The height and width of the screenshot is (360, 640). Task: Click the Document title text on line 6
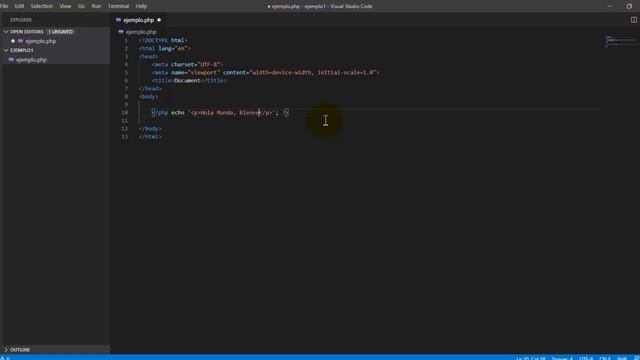click(187, 80)
